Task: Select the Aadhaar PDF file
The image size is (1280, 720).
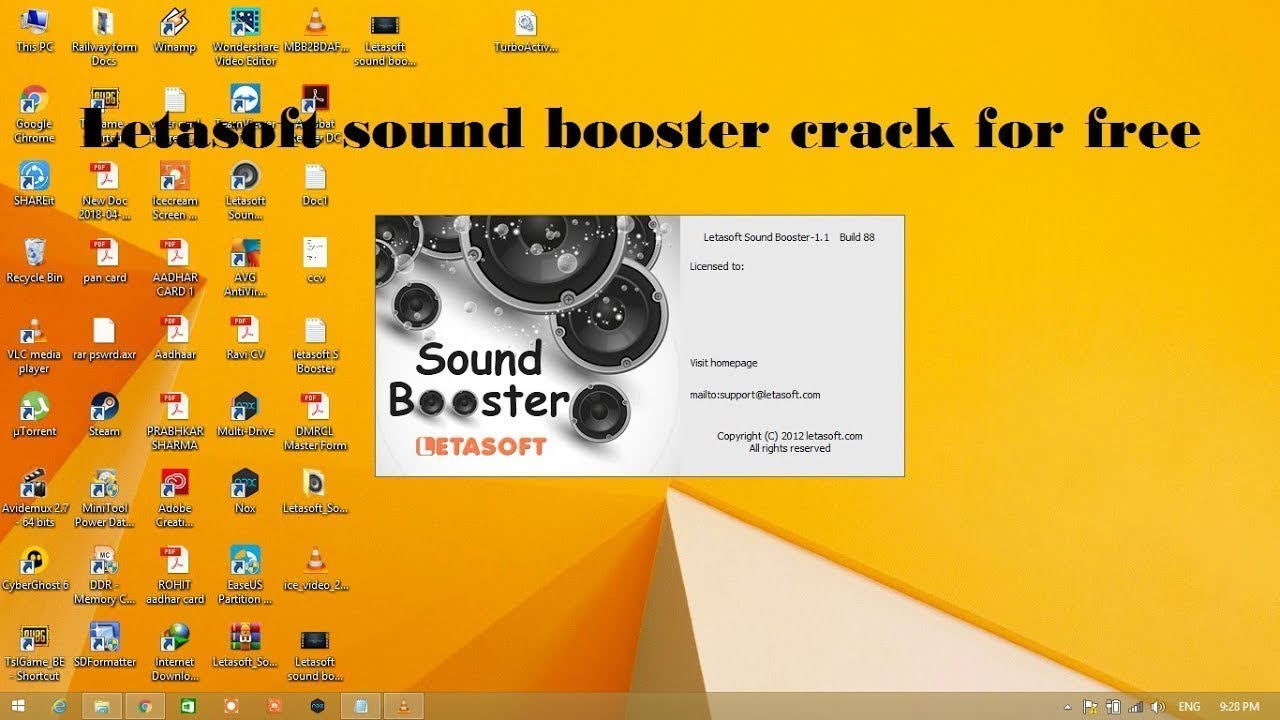Action: 175,338
